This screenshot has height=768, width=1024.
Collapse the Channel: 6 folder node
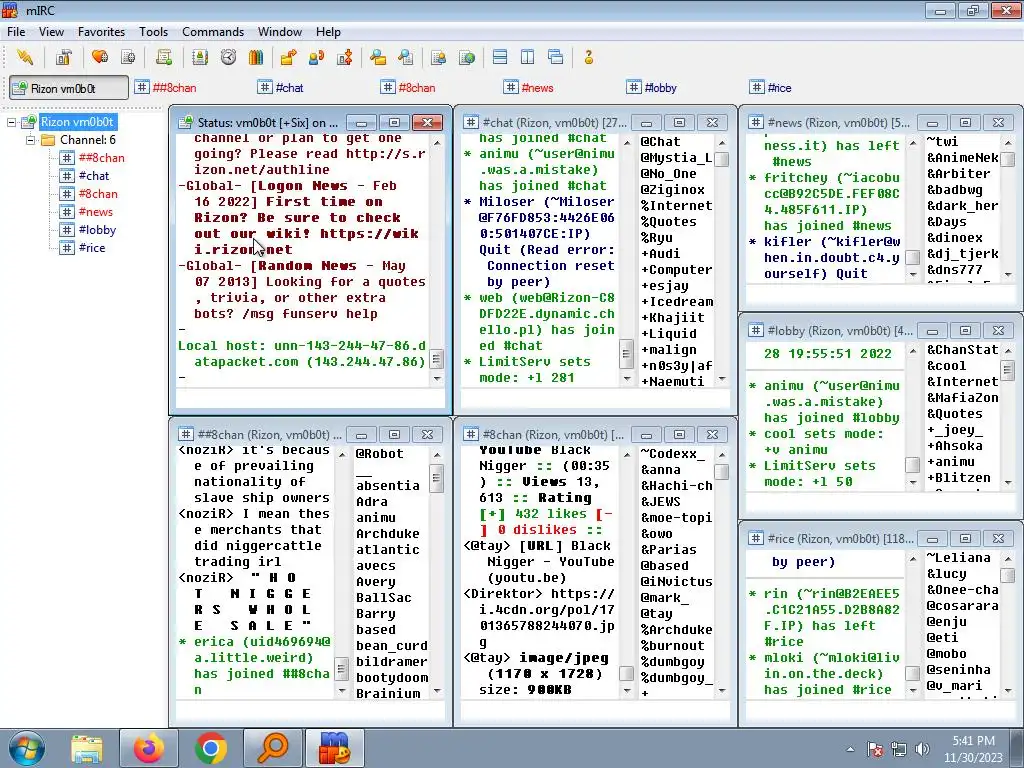click(30, 140)
